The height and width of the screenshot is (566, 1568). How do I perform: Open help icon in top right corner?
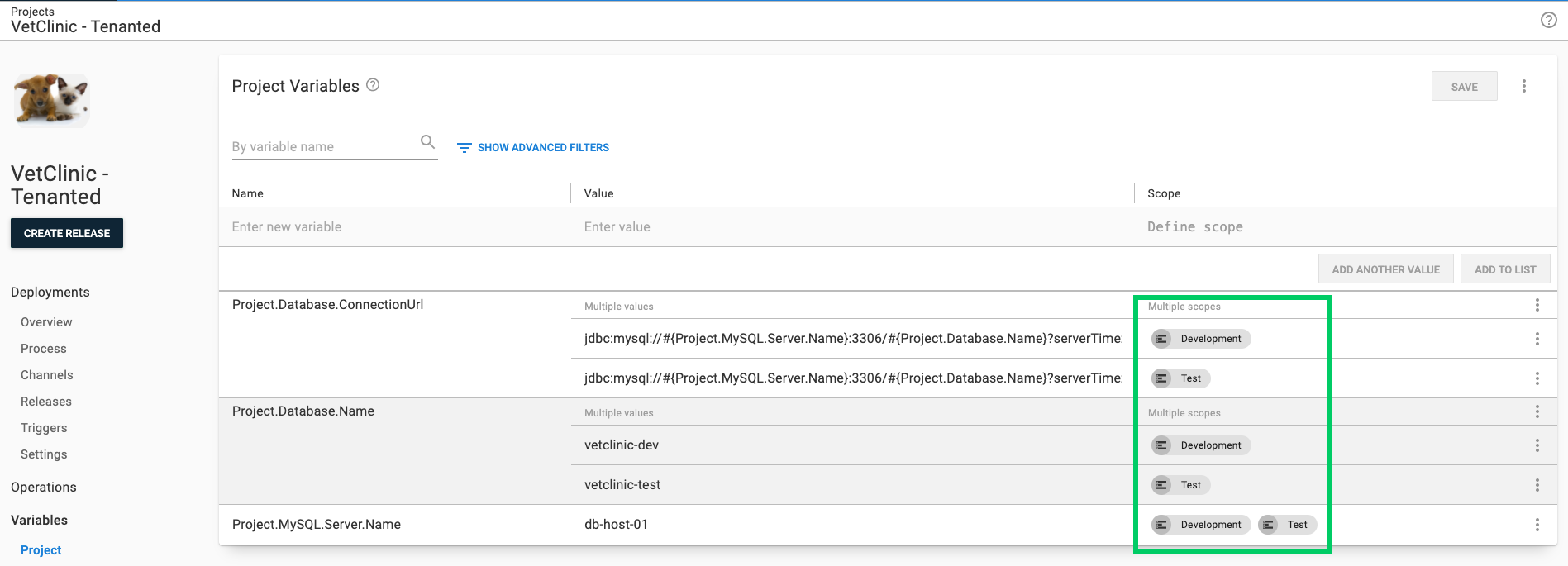point(1548,20)
